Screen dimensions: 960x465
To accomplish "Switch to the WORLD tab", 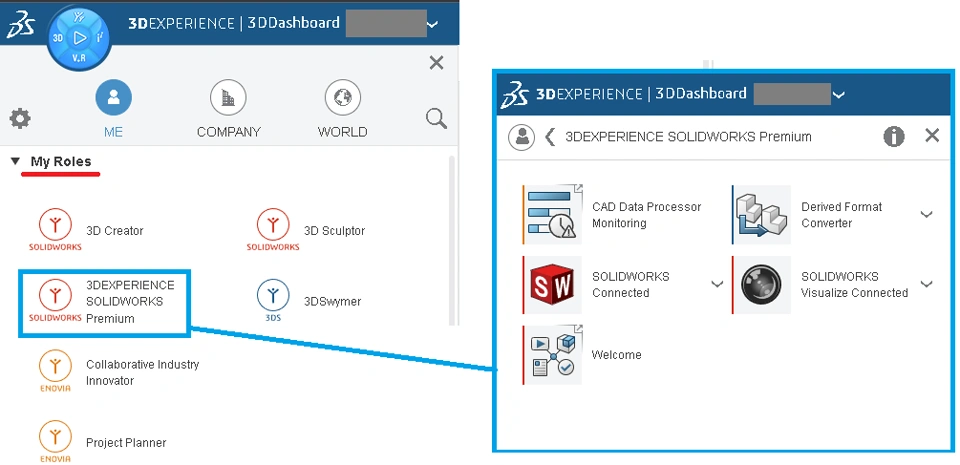I will coord(343,98).
